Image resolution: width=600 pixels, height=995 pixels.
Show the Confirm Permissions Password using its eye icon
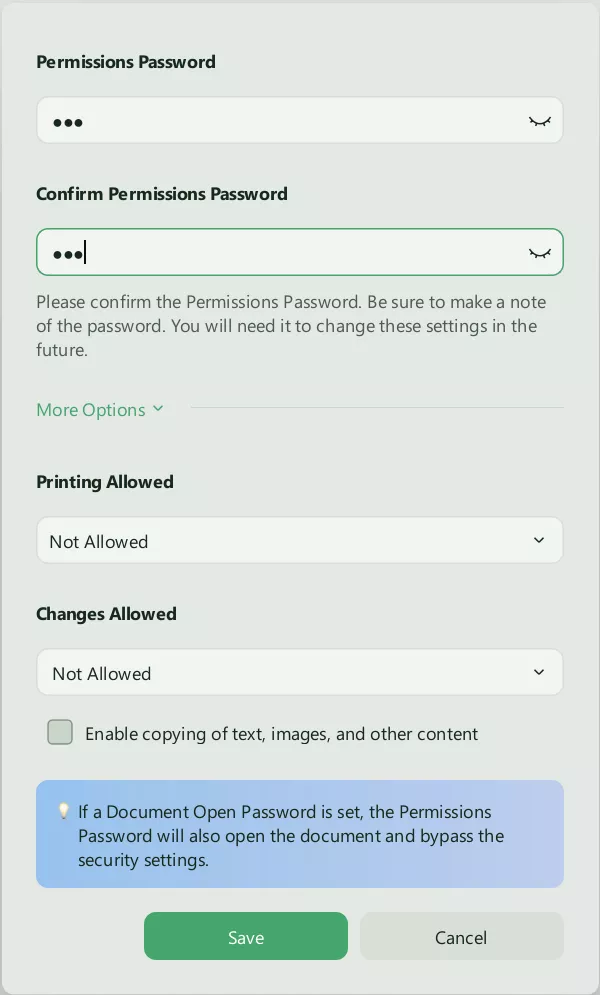click(539, 252)
